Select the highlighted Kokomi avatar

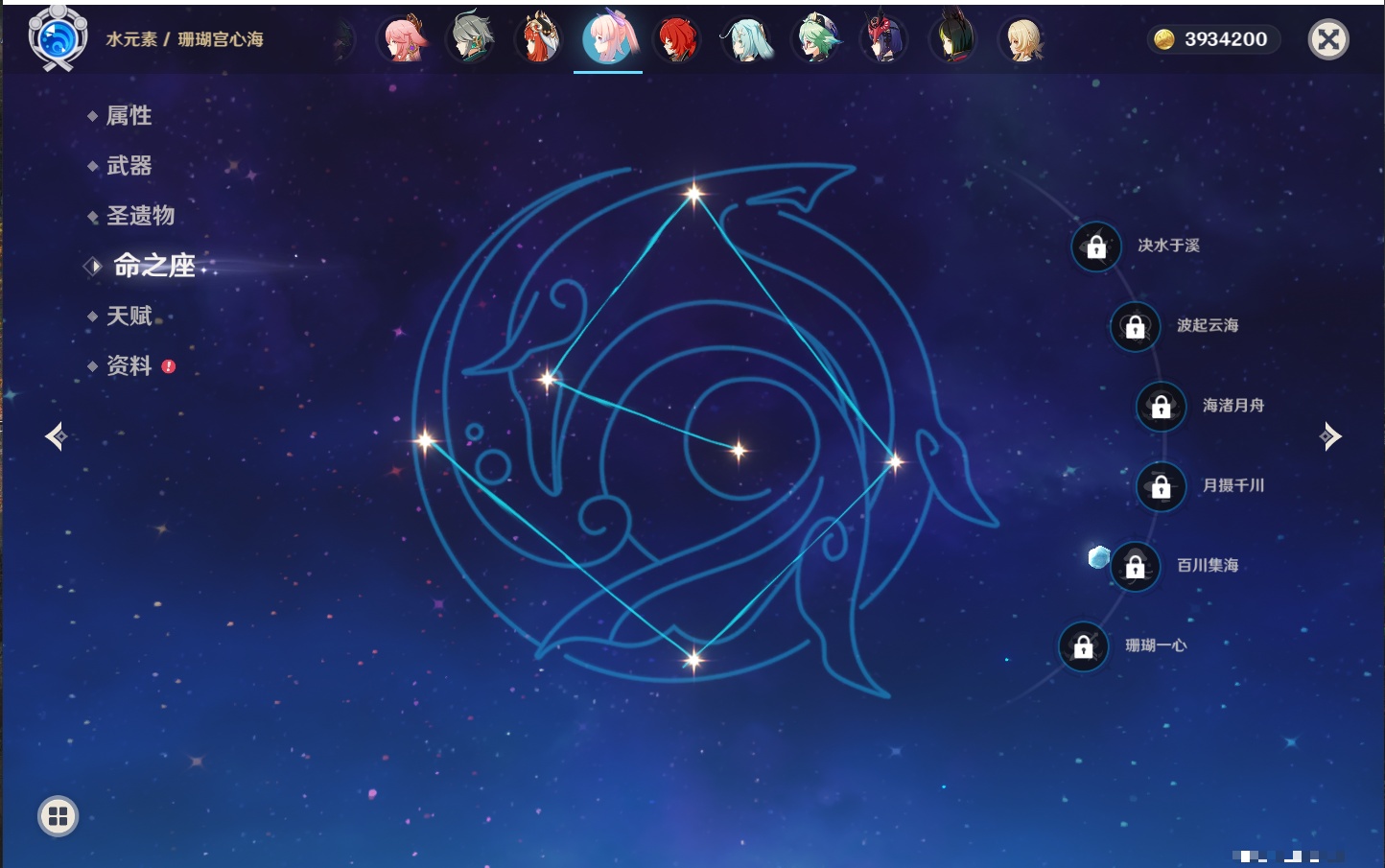click(608, 37)
